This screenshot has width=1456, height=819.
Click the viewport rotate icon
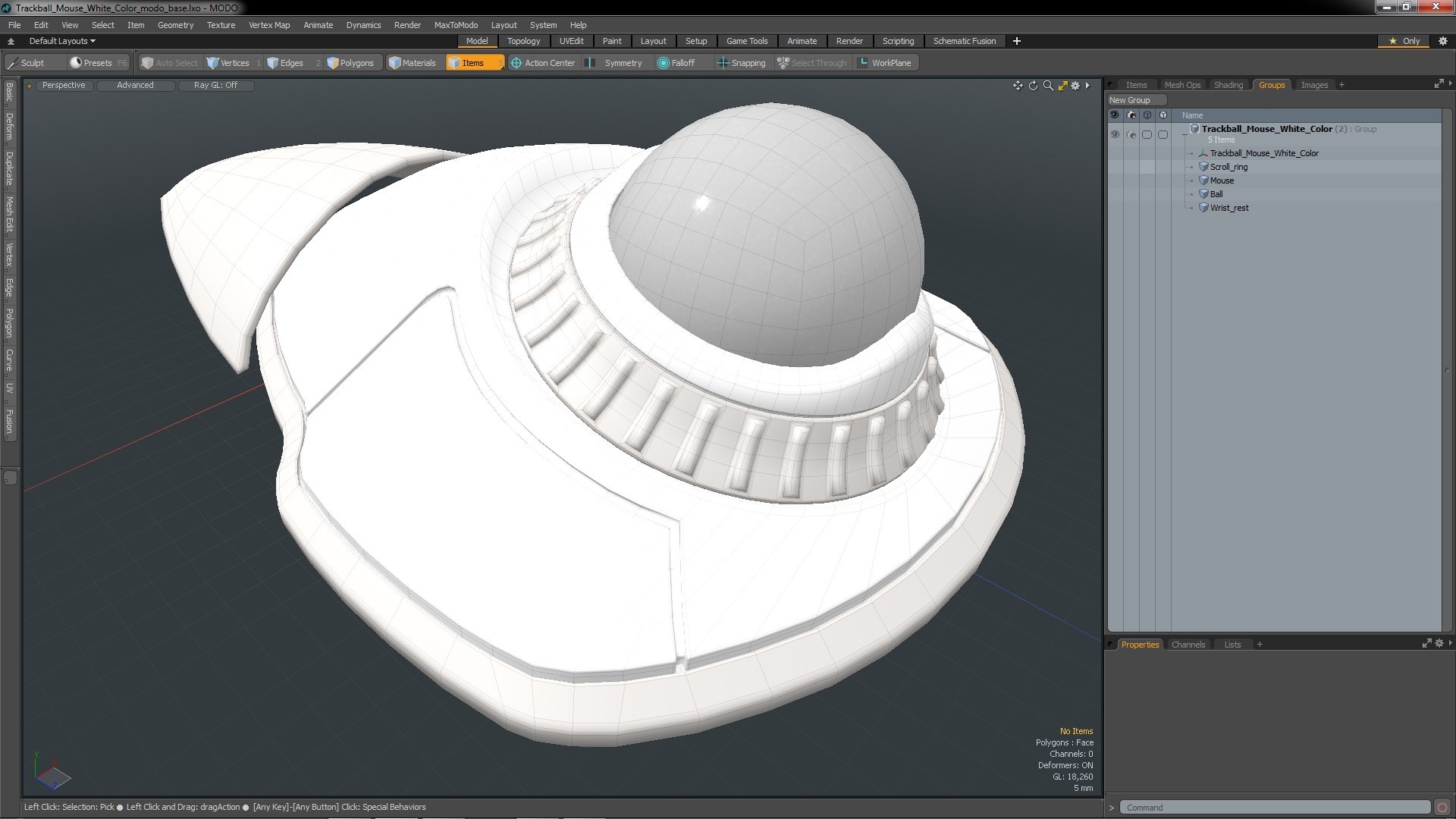point(1033,86)
